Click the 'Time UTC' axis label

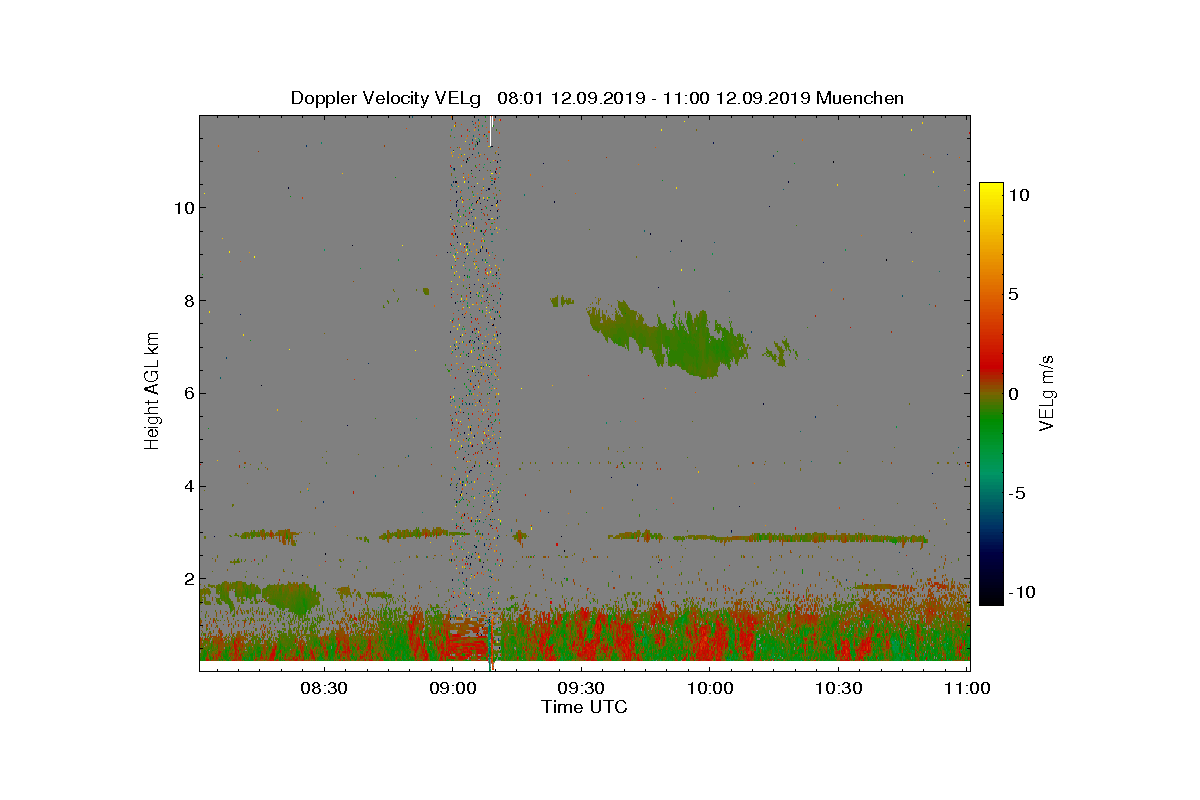tap(585, 707)
